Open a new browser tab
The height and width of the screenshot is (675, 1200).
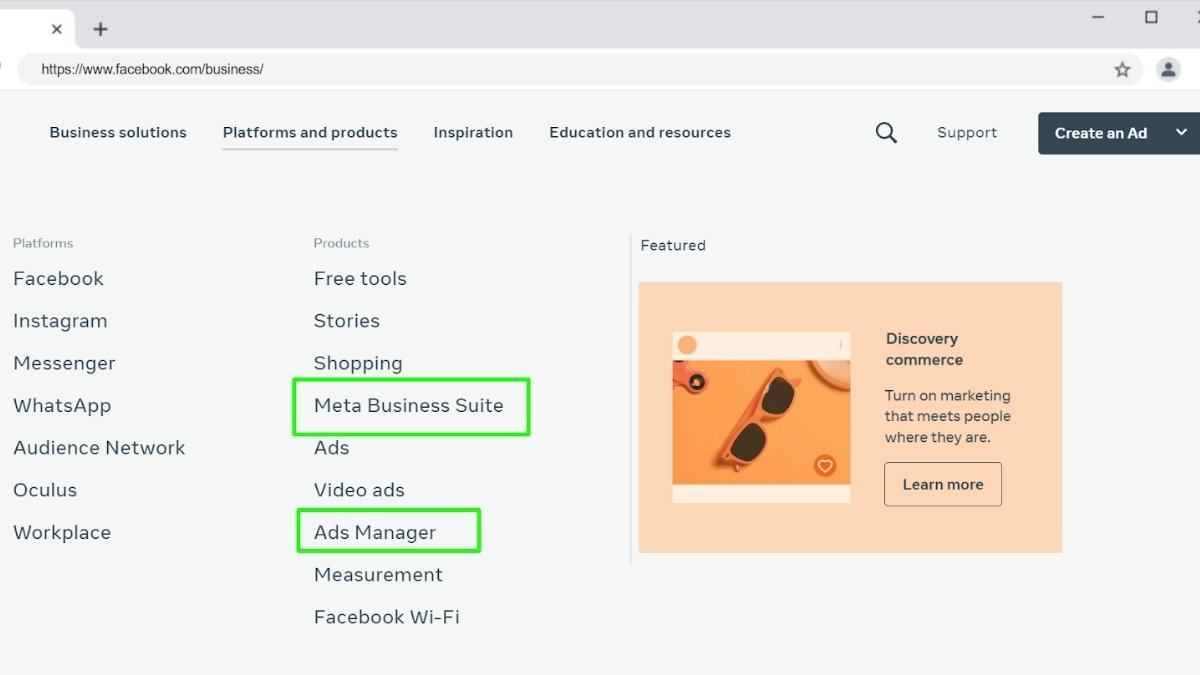pos(100,29)
